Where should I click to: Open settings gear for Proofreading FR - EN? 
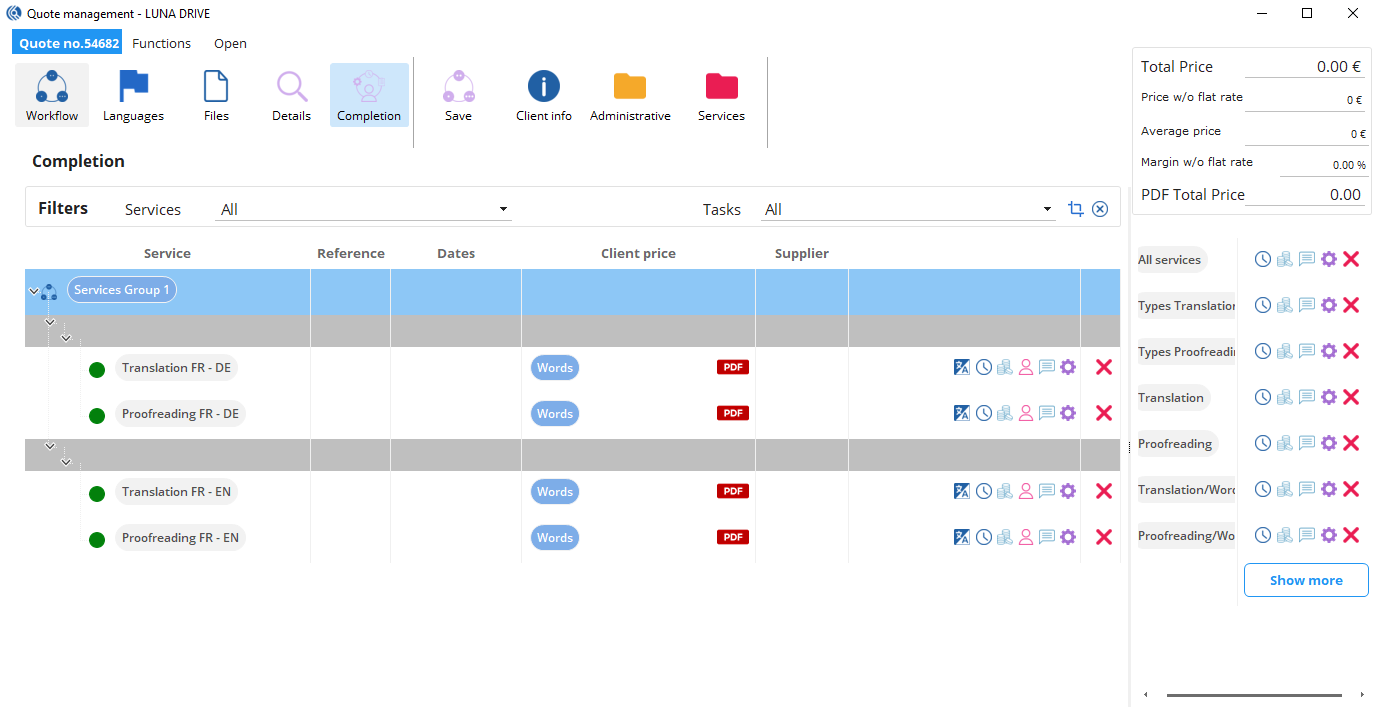[x=1068, y=538]
